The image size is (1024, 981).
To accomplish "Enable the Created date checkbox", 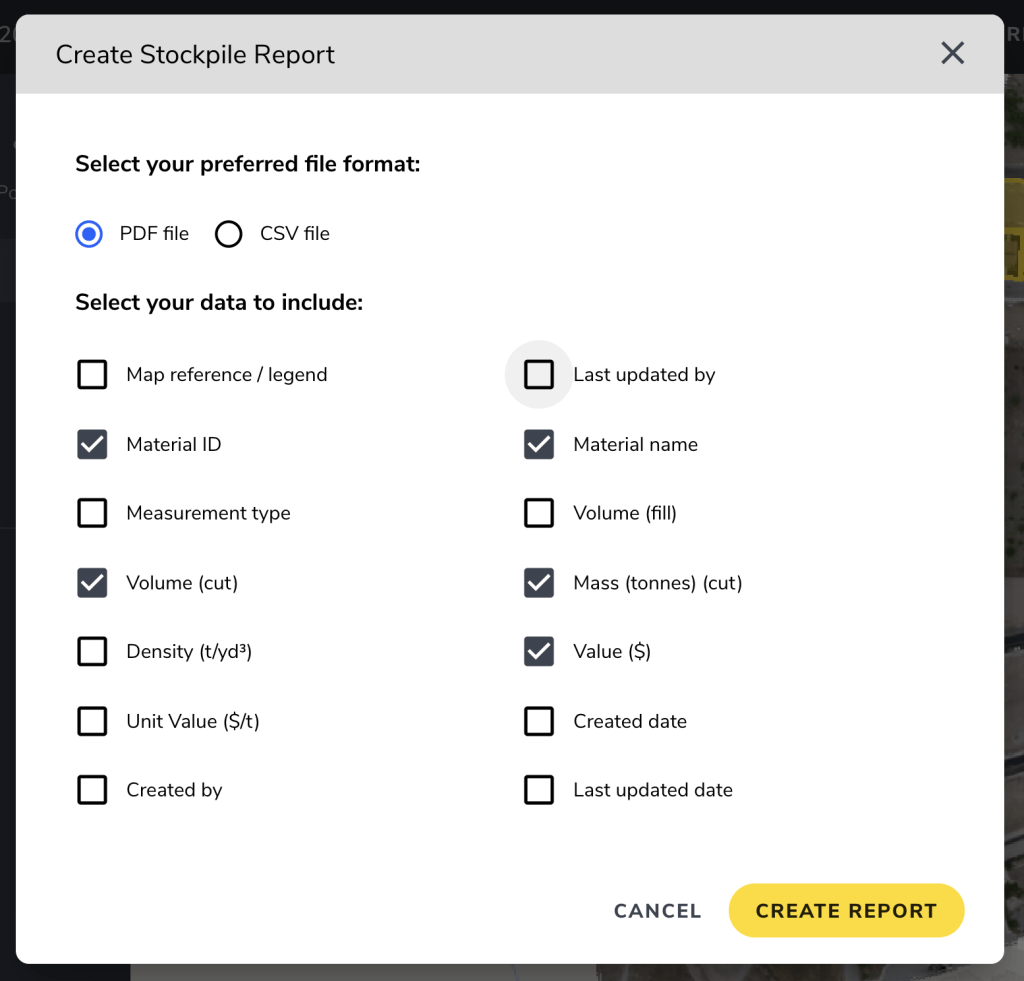I will pos(539,721).
